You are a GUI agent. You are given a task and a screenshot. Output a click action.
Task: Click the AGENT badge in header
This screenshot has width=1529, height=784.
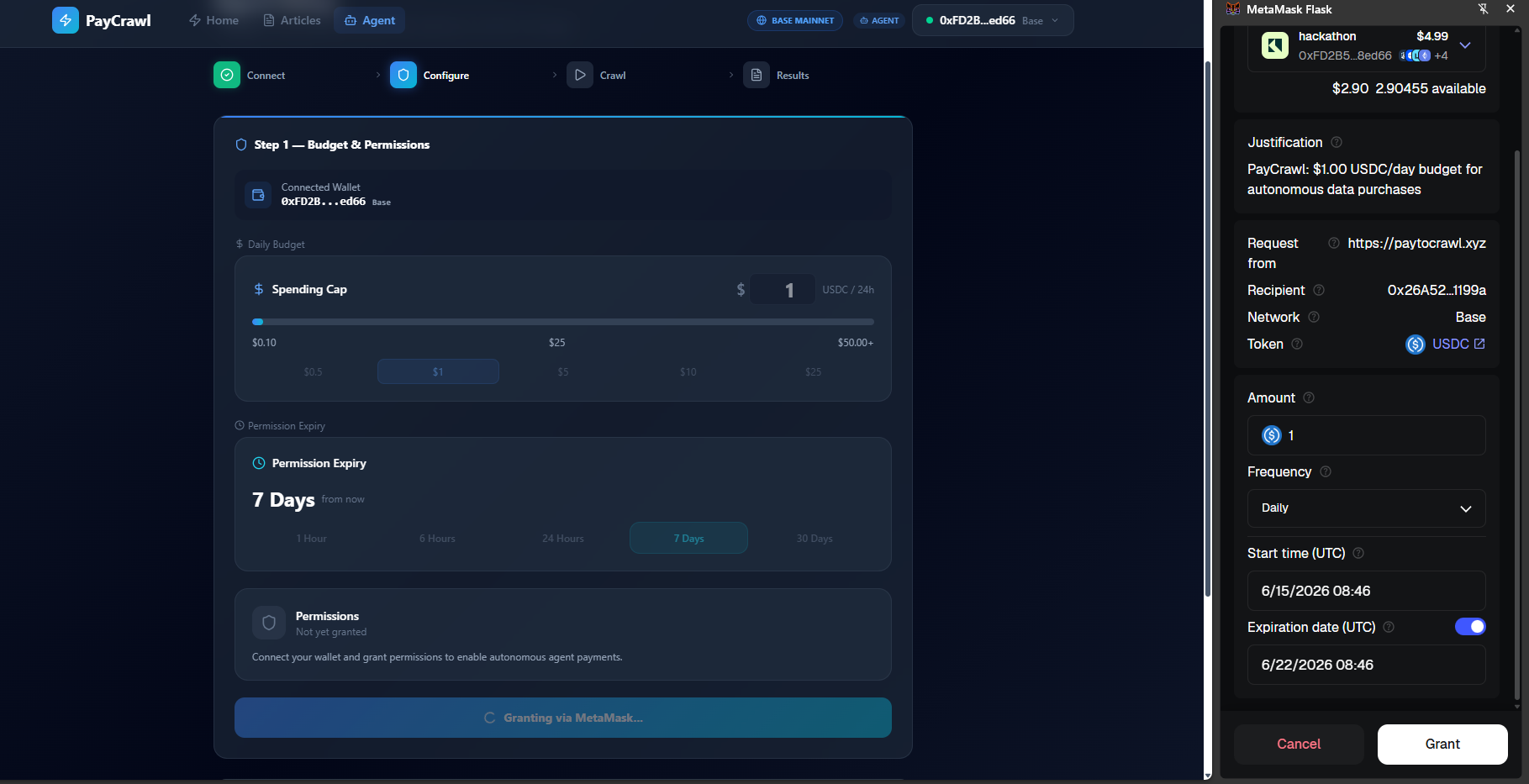tap(879, 20)
